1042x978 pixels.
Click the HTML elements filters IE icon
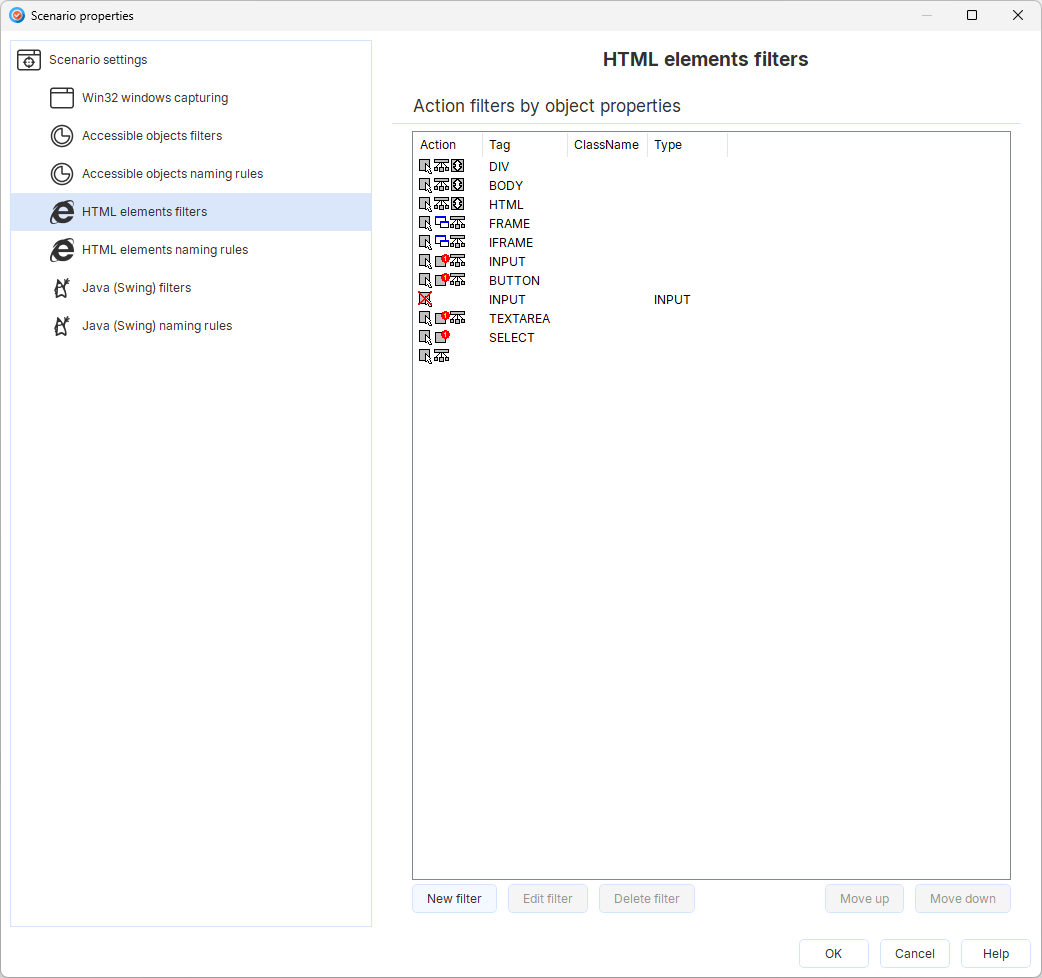click(62, 212)
